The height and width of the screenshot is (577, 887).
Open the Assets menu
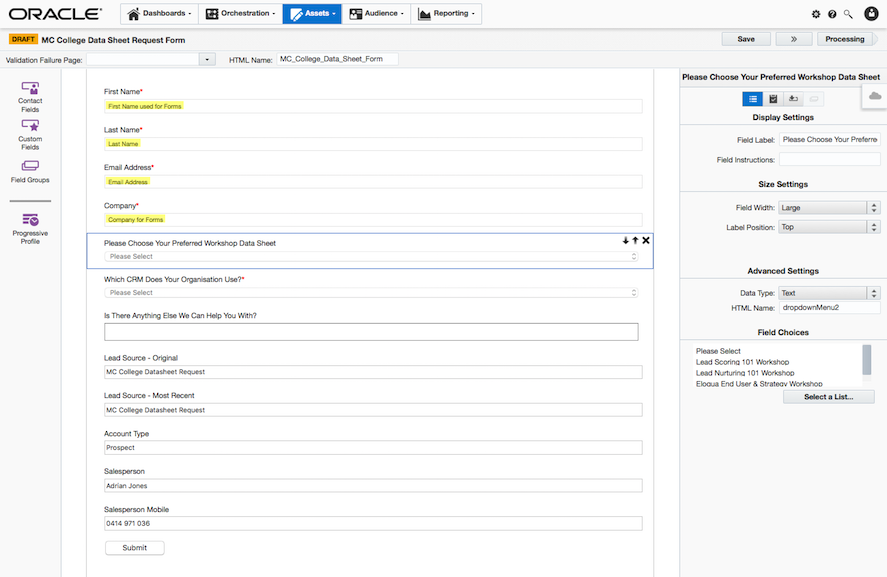[x=312, y=14]
